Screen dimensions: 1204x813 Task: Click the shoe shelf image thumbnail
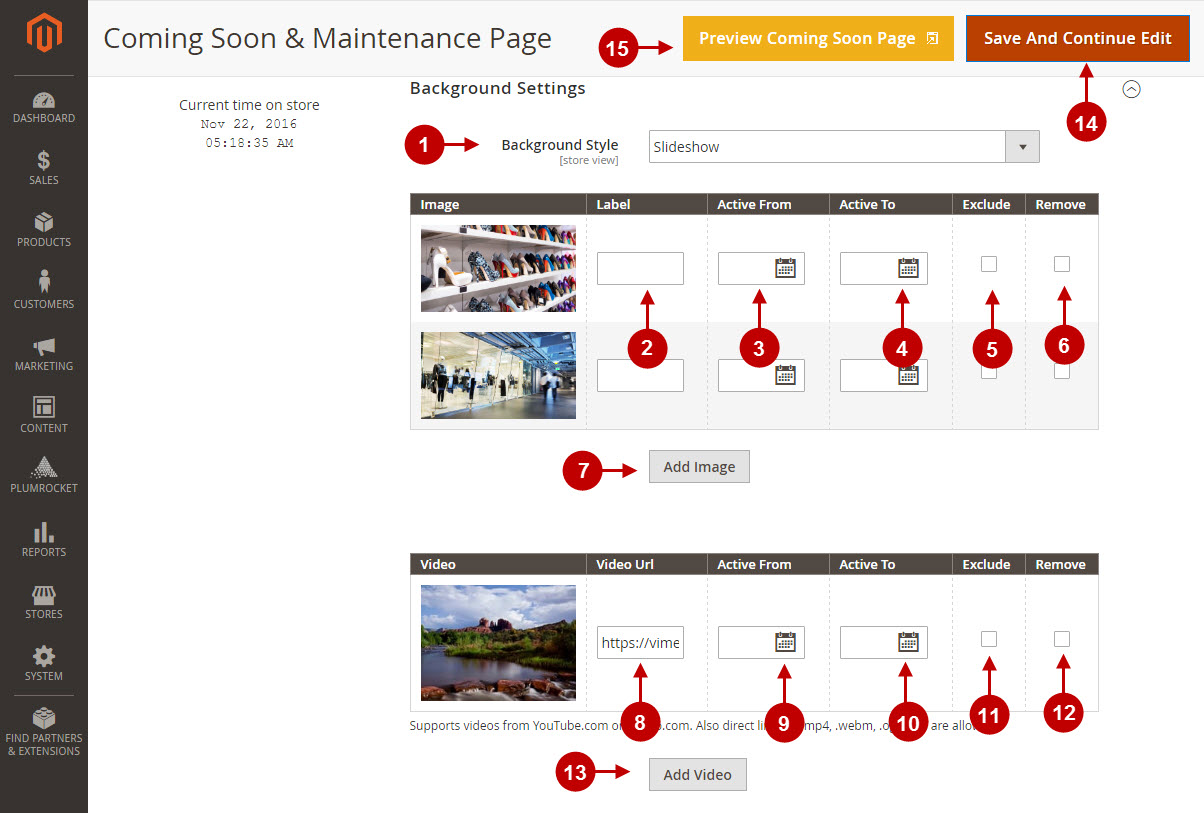[x=498, y=268]
